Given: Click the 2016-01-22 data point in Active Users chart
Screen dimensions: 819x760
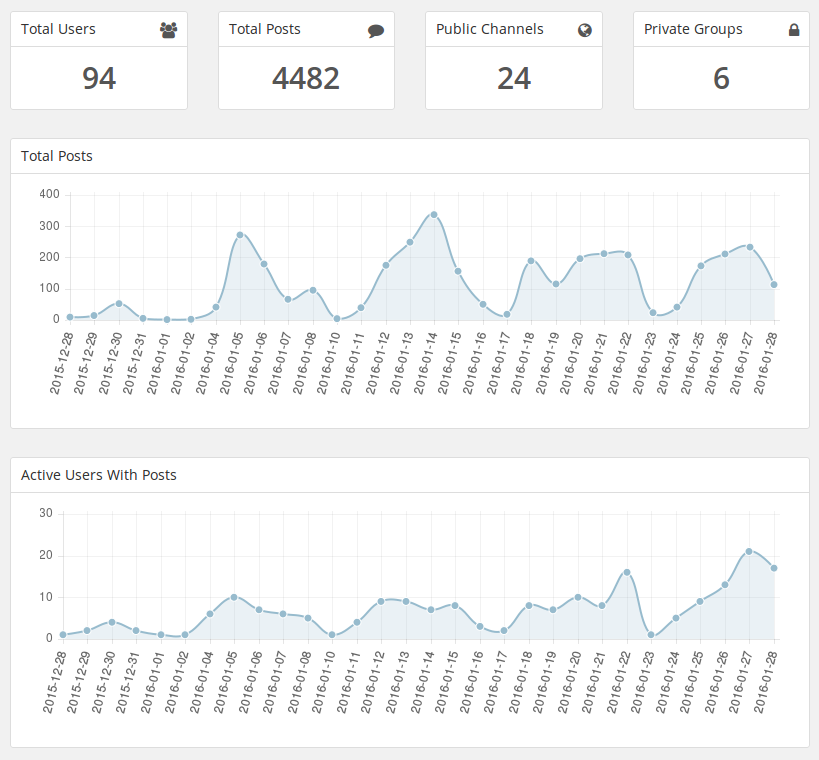Looking at the screenshot, I should coord(627,572).
